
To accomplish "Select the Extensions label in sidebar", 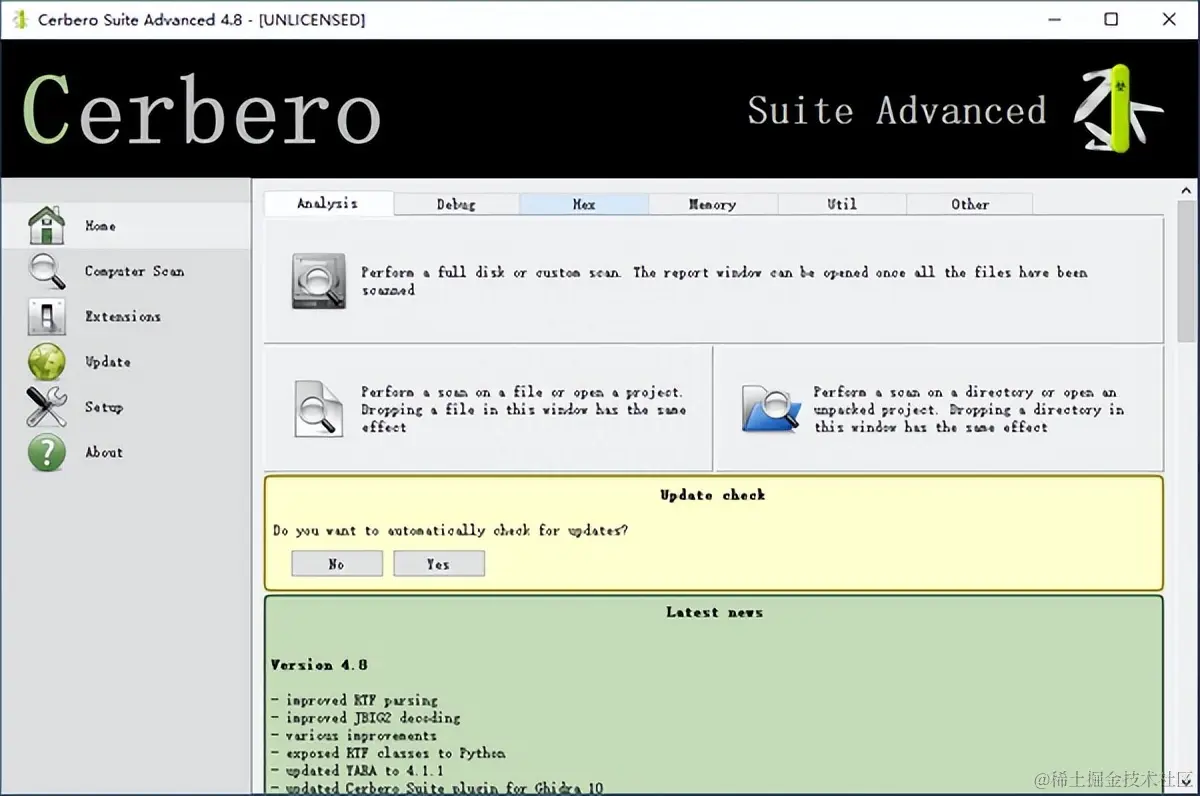I will [123, 316].
